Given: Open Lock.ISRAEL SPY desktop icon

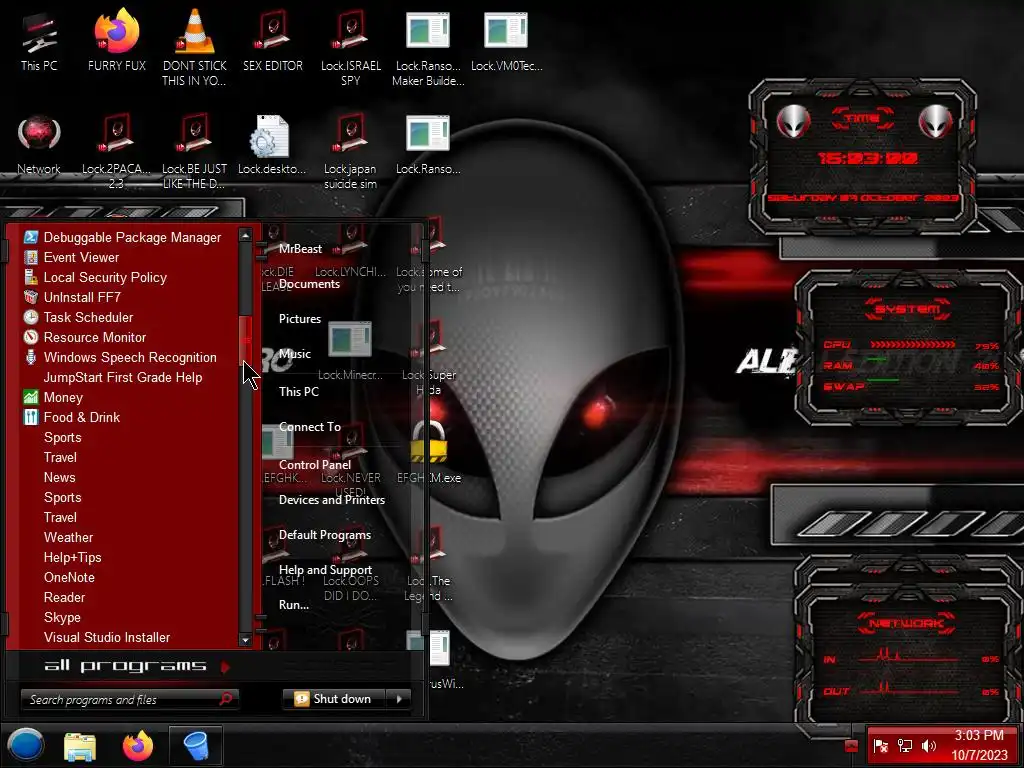Looking at the screenshot, I should tap(351, 47).
